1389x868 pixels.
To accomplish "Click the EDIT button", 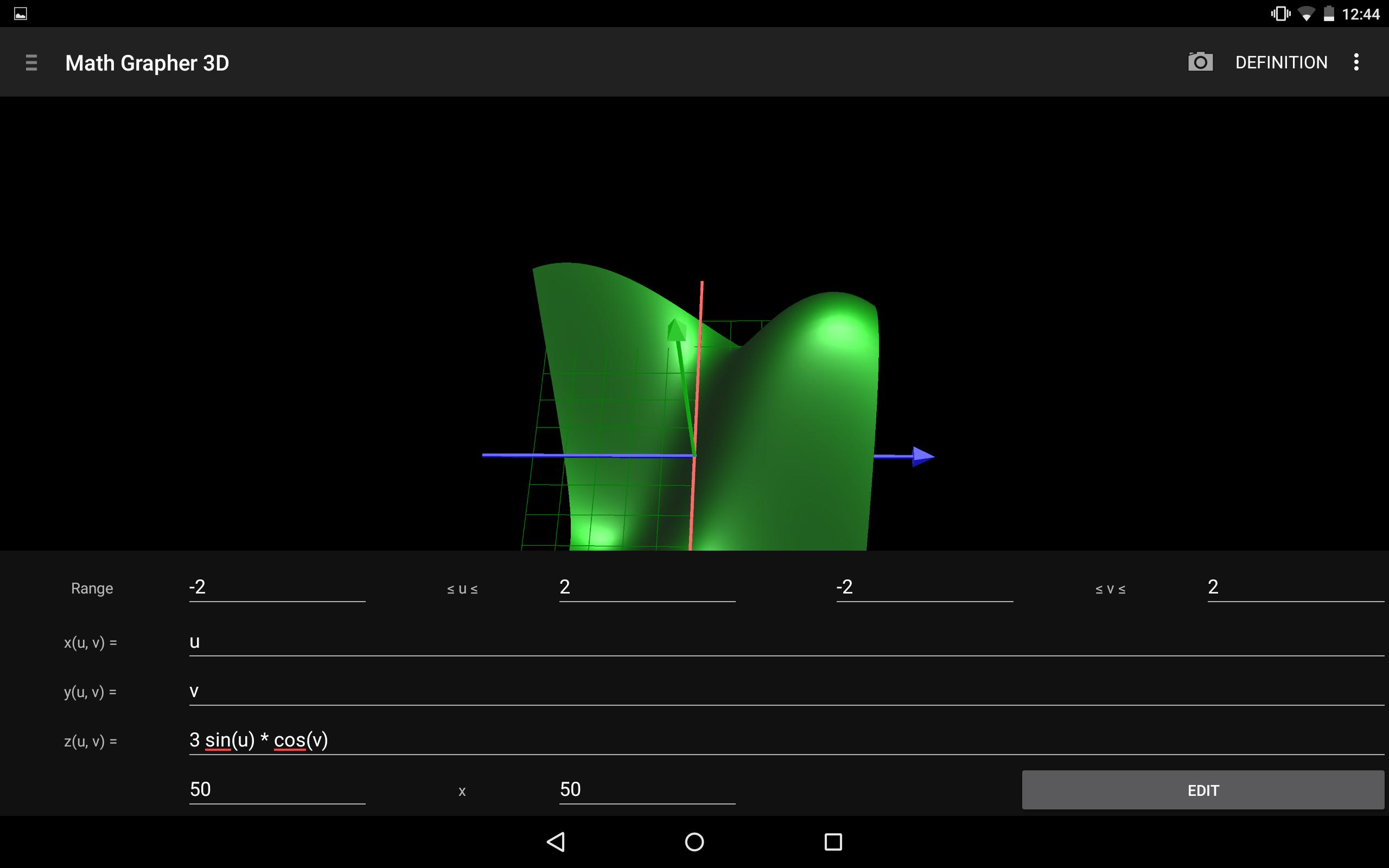I will click(1203, 790).
